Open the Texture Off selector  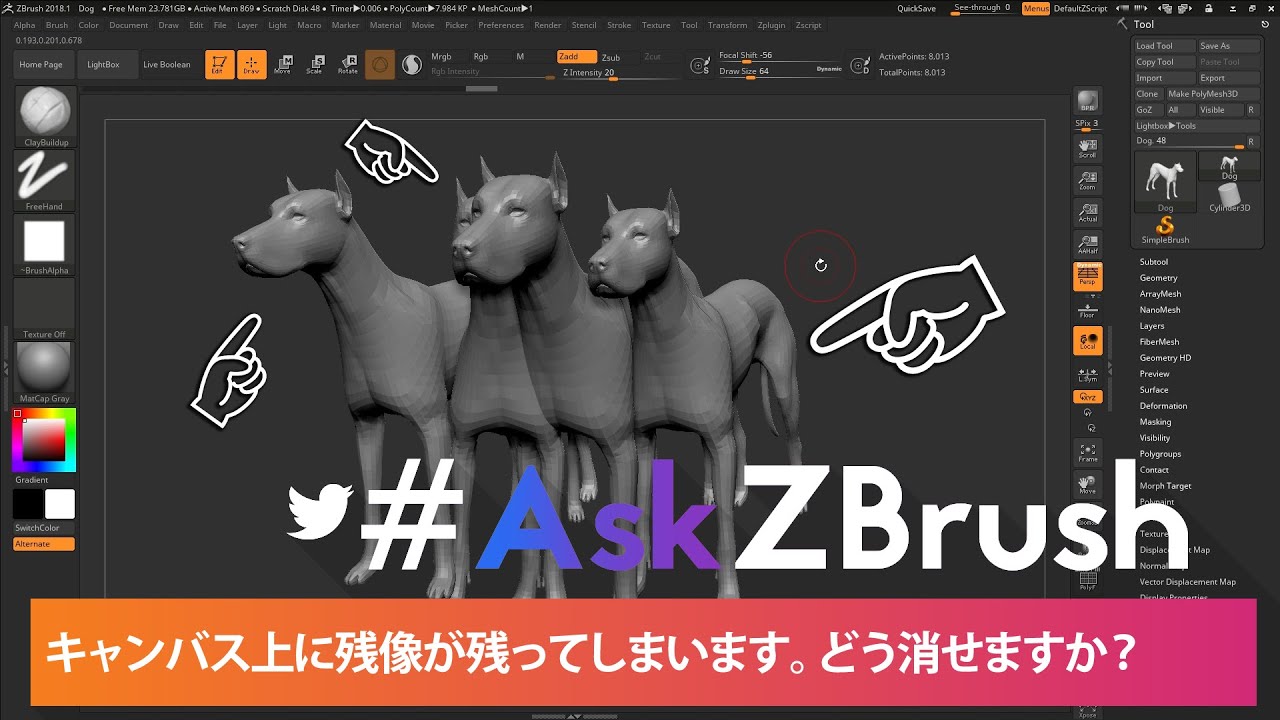click(45, 309)
